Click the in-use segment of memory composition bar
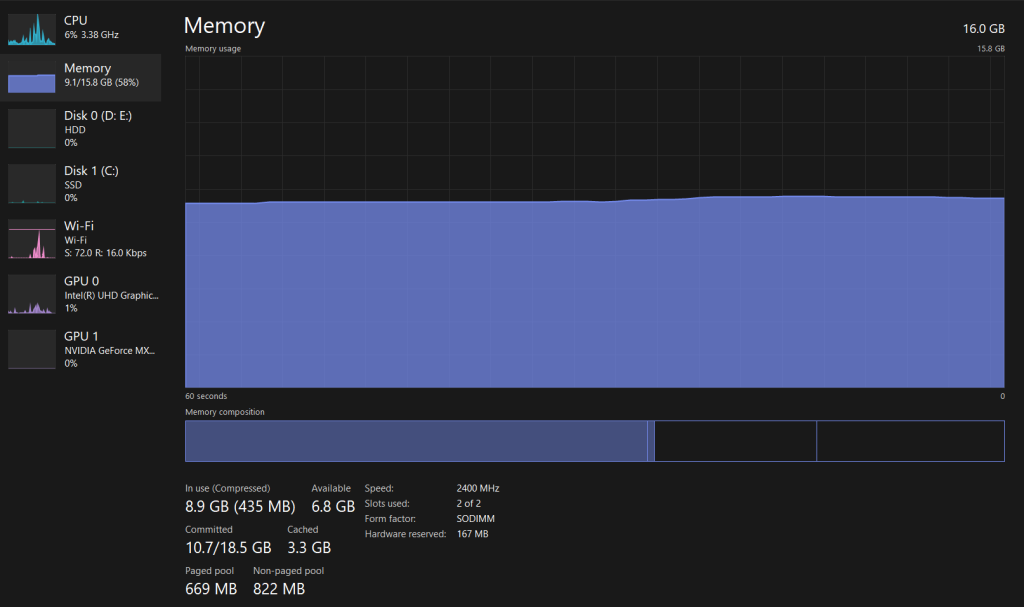The image size is (1024, 607). click(416, 441)
